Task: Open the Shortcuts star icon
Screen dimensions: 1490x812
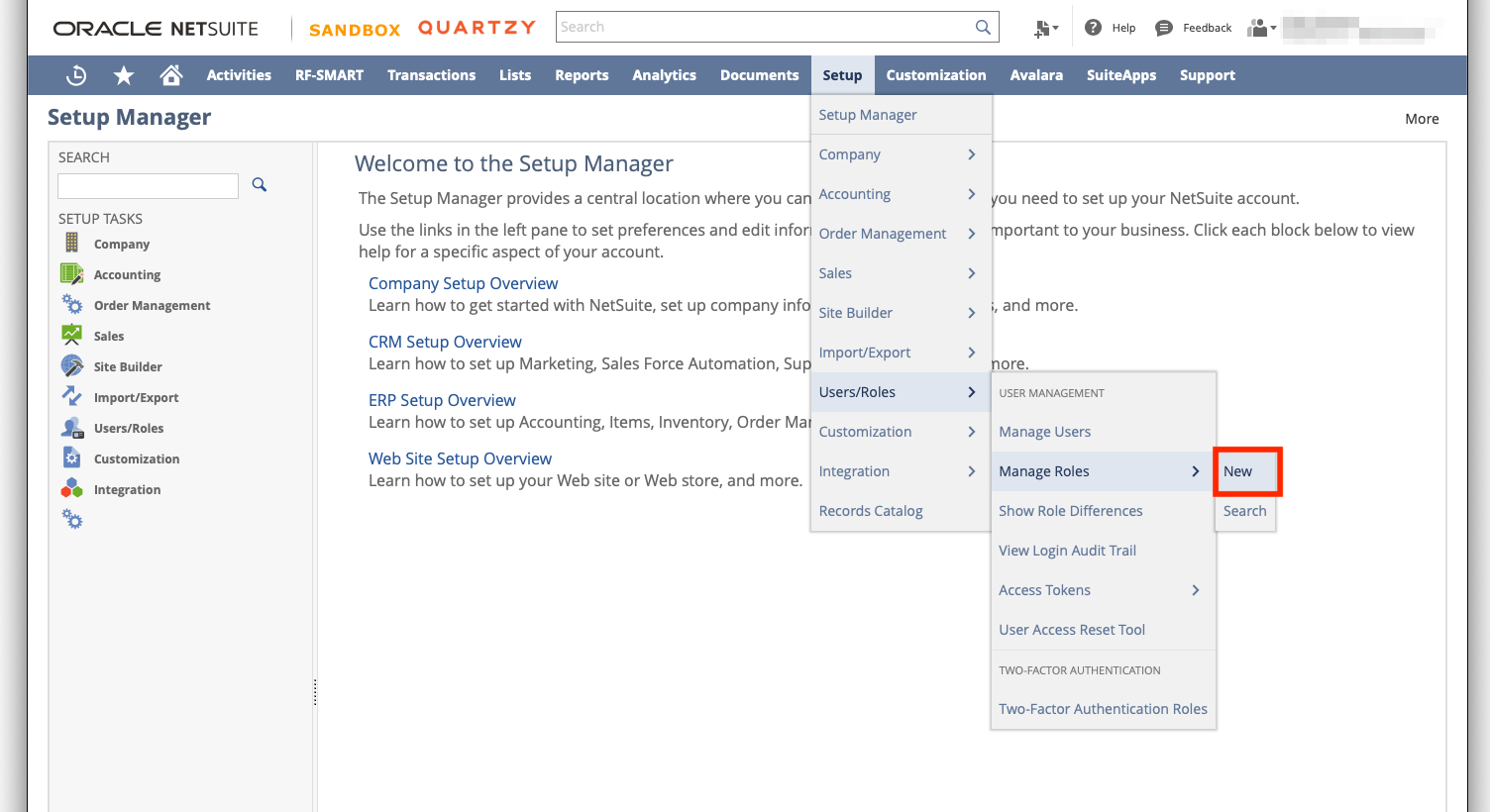Action: (124, 75)
